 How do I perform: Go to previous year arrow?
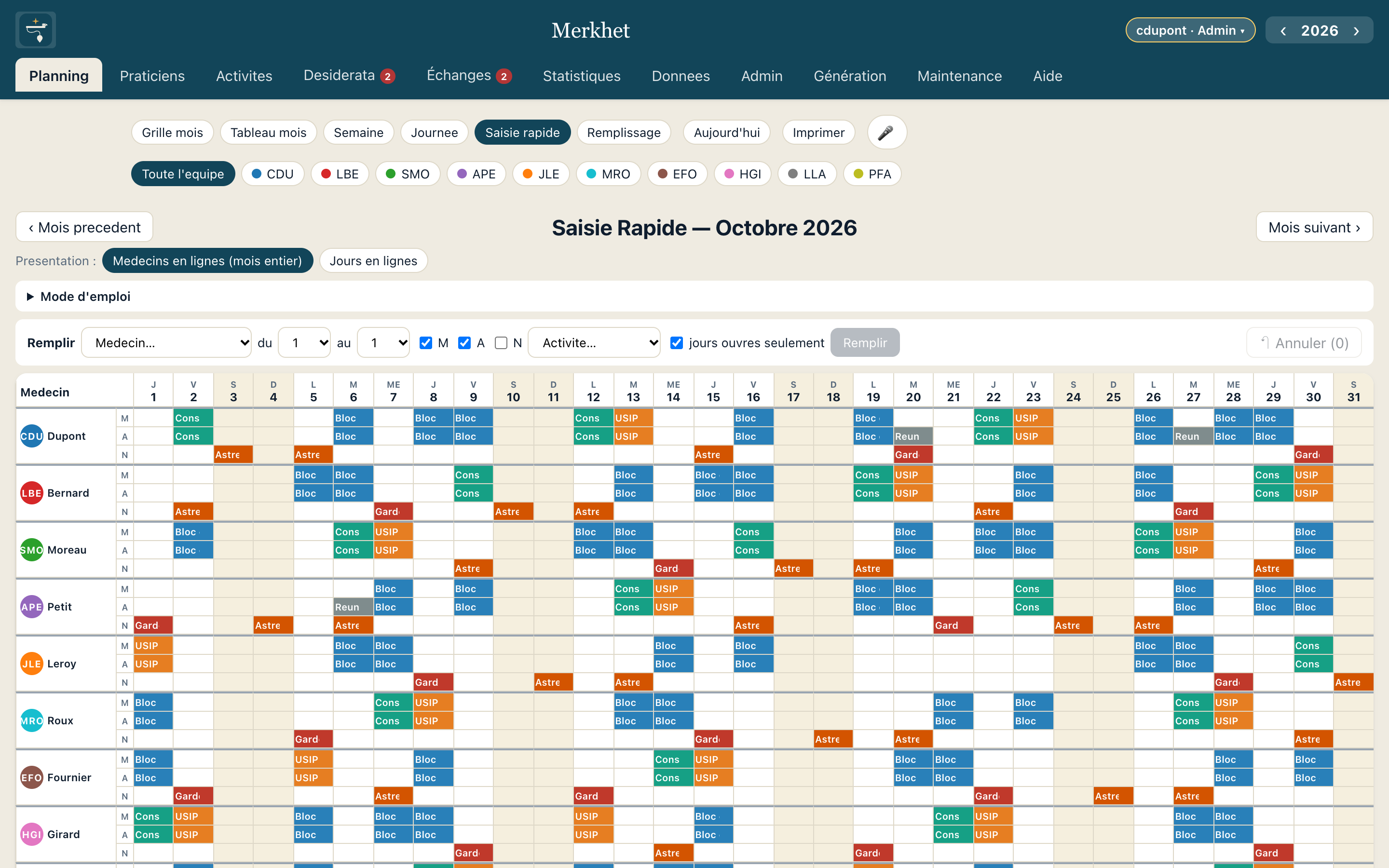point(1283,30)
